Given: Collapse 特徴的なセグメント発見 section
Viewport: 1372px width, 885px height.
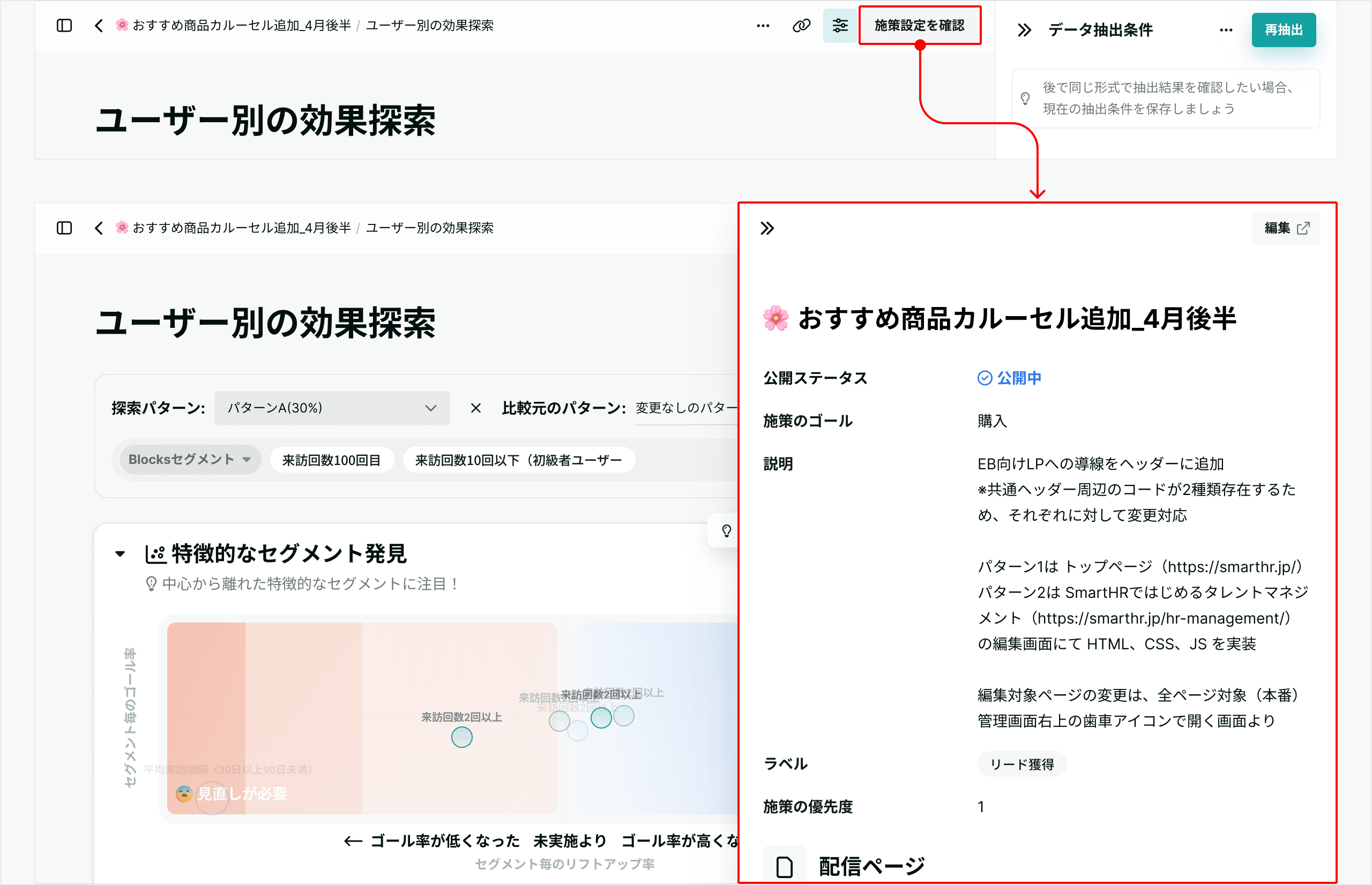Looking at the screenshot, I should coord(120,554).
